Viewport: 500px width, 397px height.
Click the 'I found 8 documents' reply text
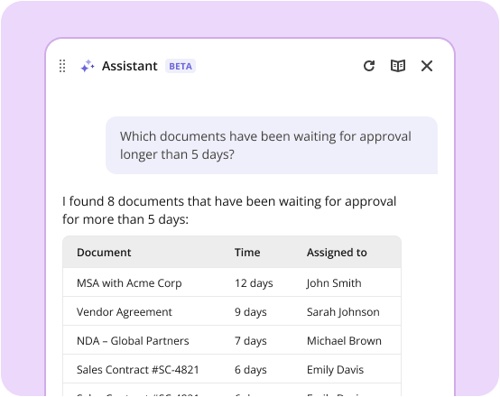(x=229, y=210)
